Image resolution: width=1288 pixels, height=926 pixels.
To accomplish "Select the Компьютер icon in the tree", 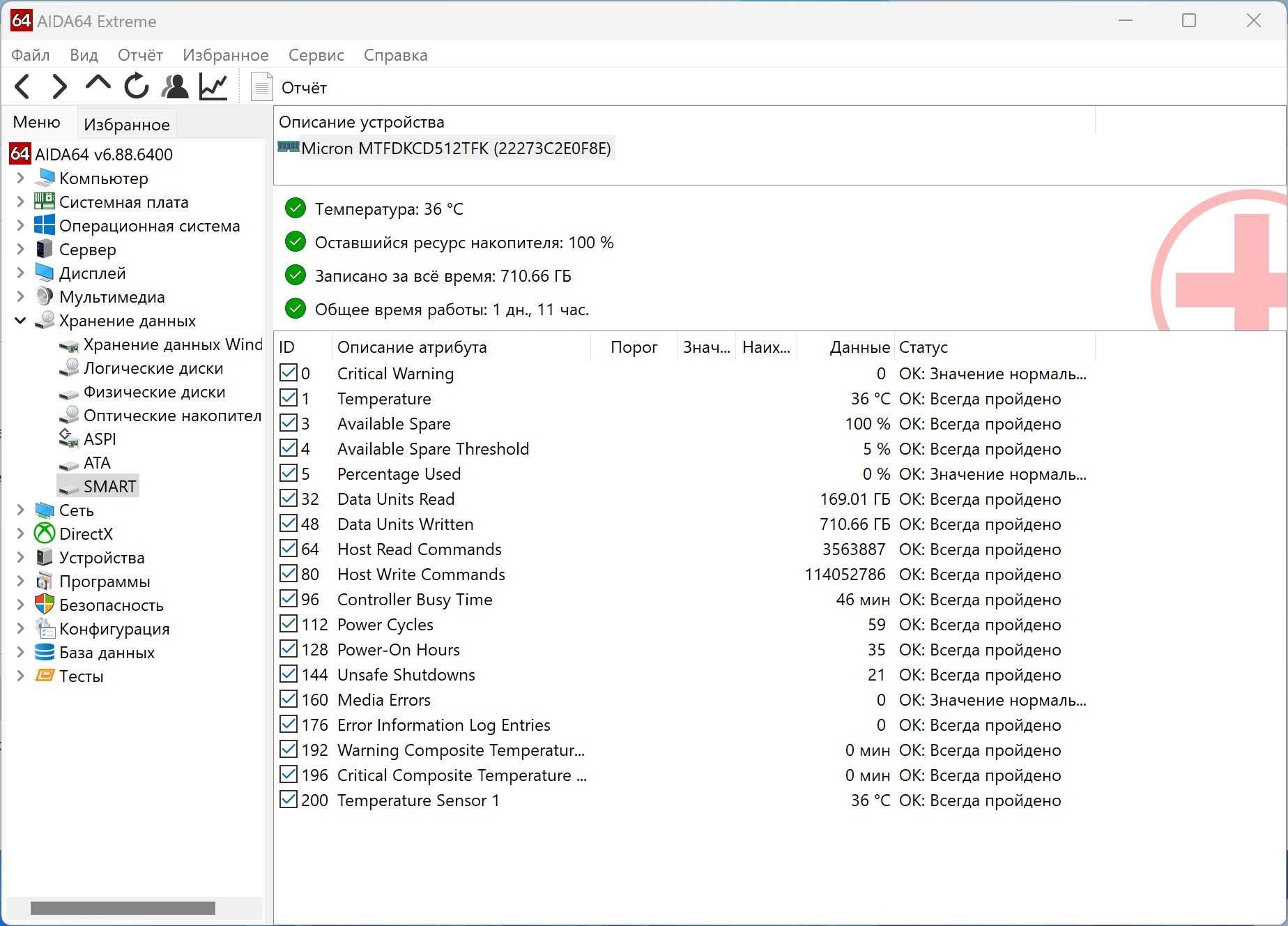I will click(45, 178).
